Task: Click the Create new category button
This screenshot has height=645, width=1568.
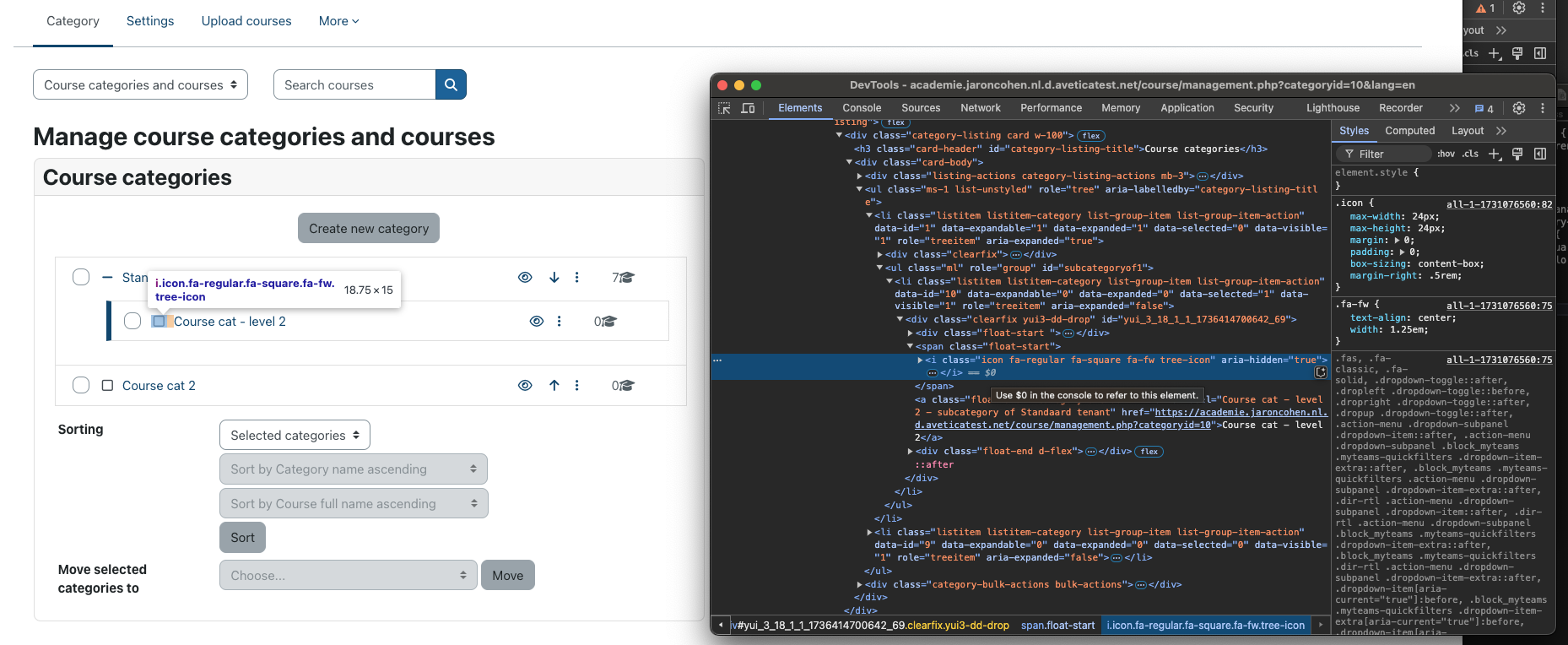Action: 369,228
